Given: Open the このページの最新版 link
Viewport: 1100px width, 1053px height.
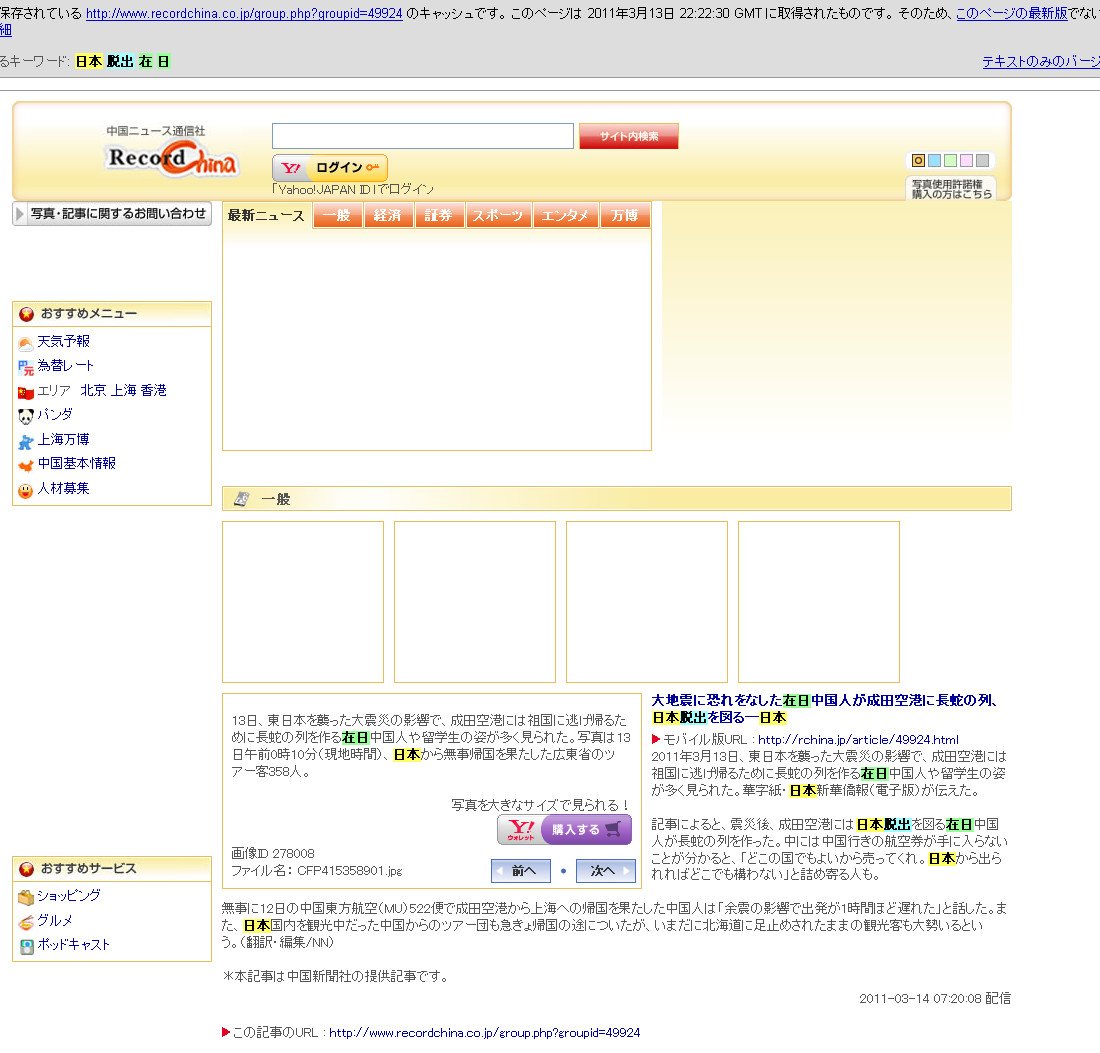Looking at the screenshot, I should pos(1012,13).
